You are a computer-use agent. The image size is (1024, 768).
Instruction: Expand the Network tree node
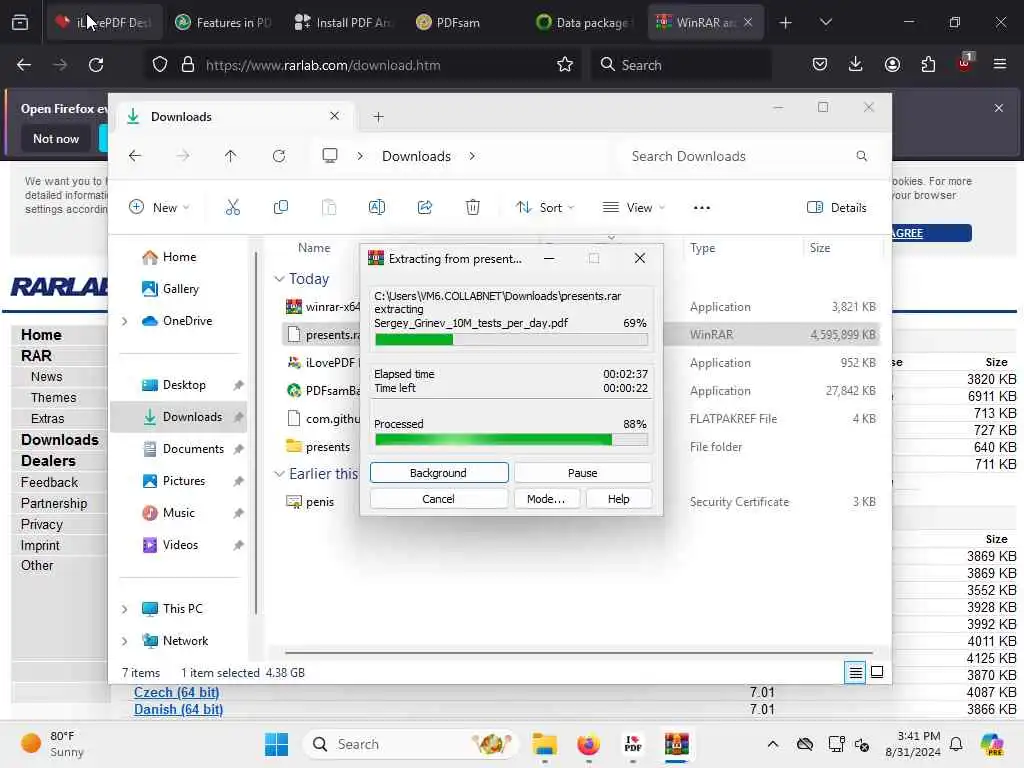click(x=124, y=641)
